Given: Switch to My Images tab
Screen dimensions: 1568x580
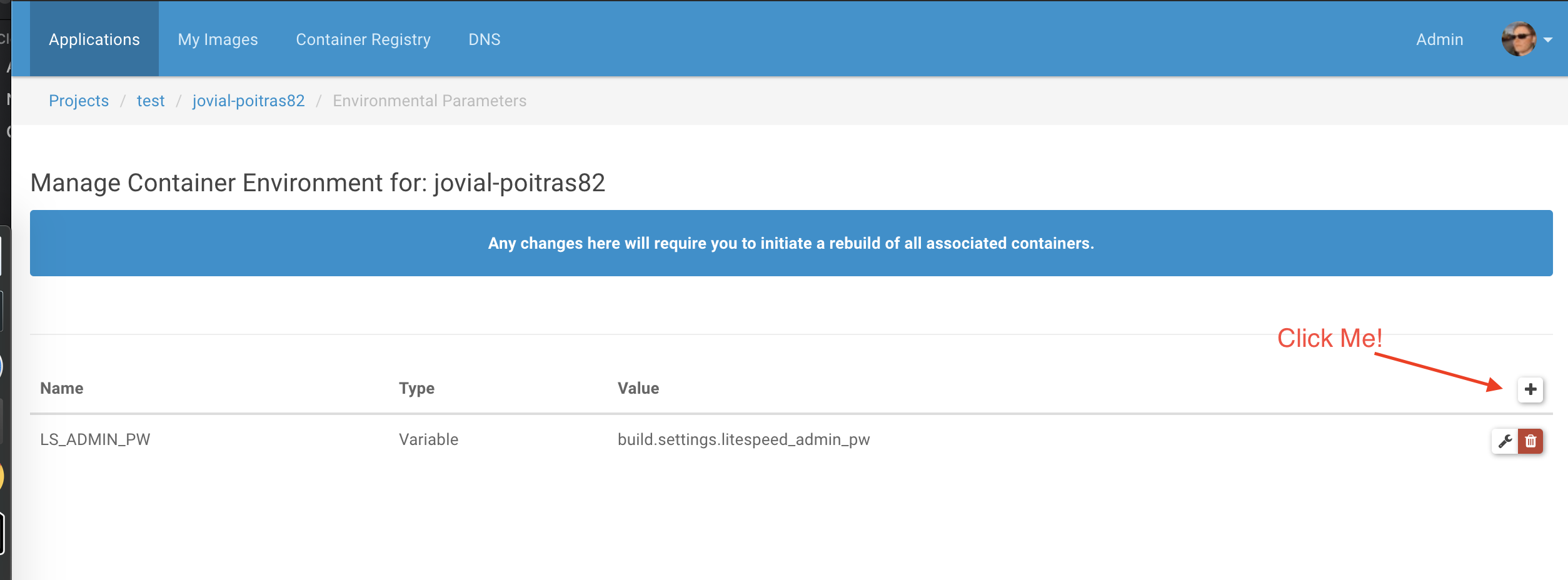Looking at the screenshot, I should [x=218, y=39].
